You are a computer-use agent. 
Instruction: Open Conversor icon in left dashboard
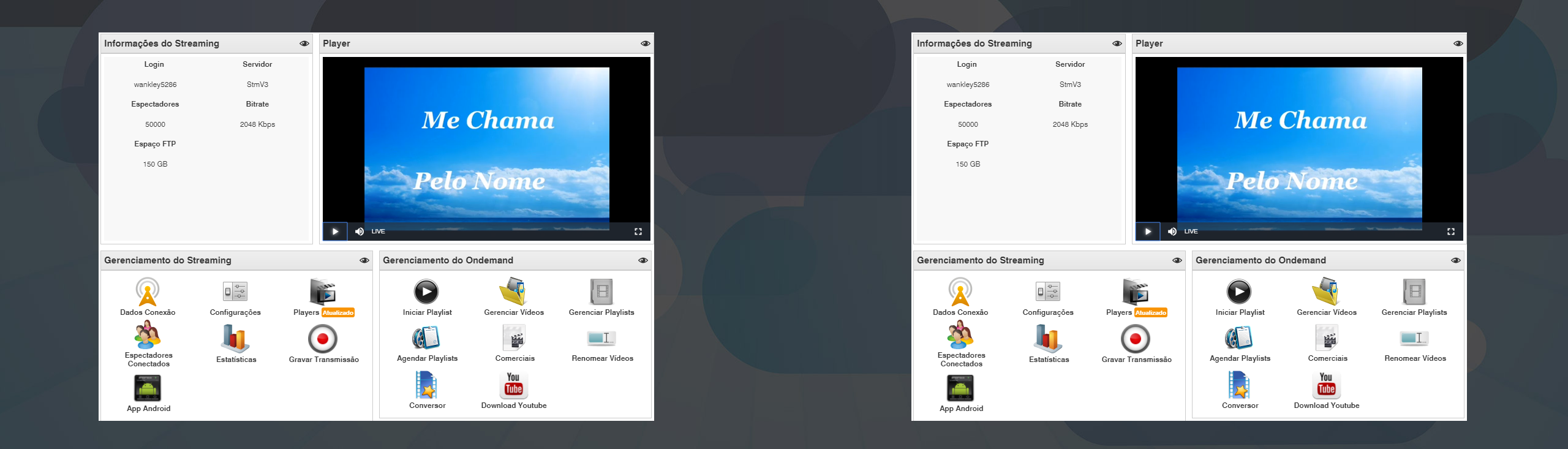426,385
